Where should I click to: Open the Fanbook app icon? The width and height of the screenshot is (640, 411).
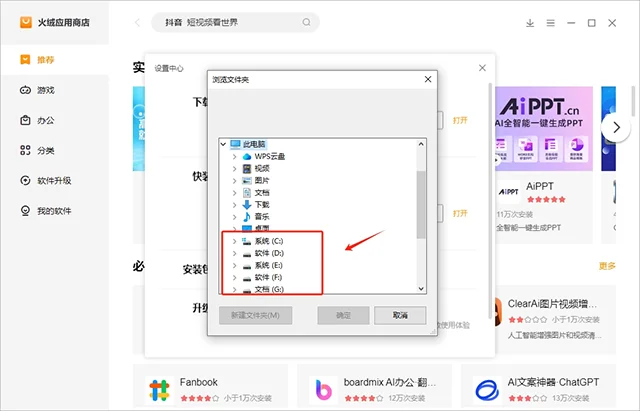(159, 390)
